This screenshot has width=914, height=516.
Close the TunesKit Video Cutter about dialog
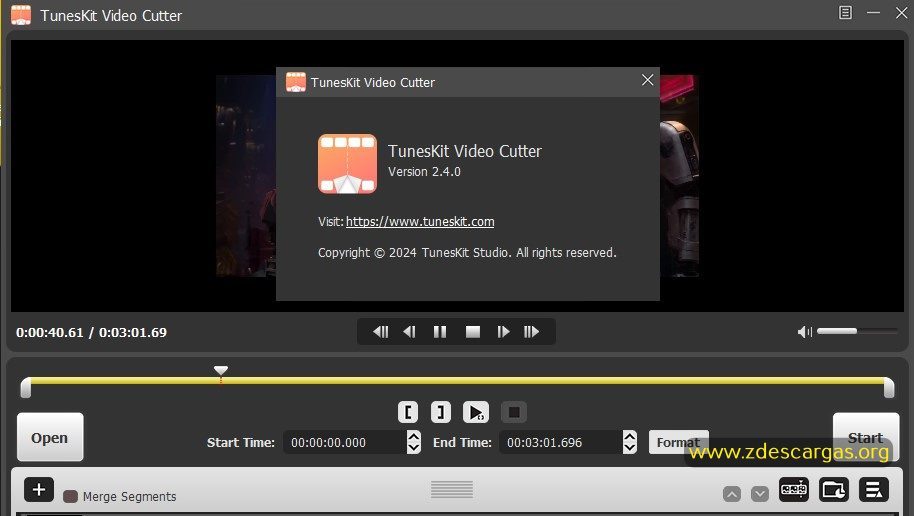647,80
